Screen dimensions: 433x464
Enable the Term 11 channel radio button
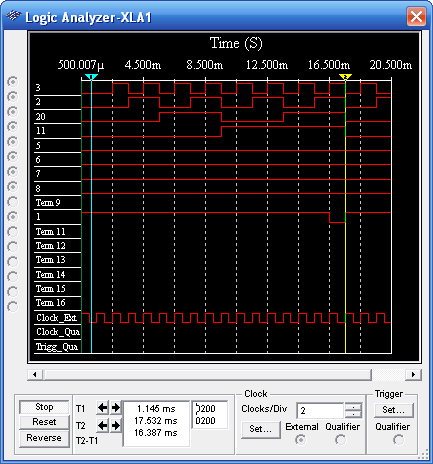coord(13,232)
